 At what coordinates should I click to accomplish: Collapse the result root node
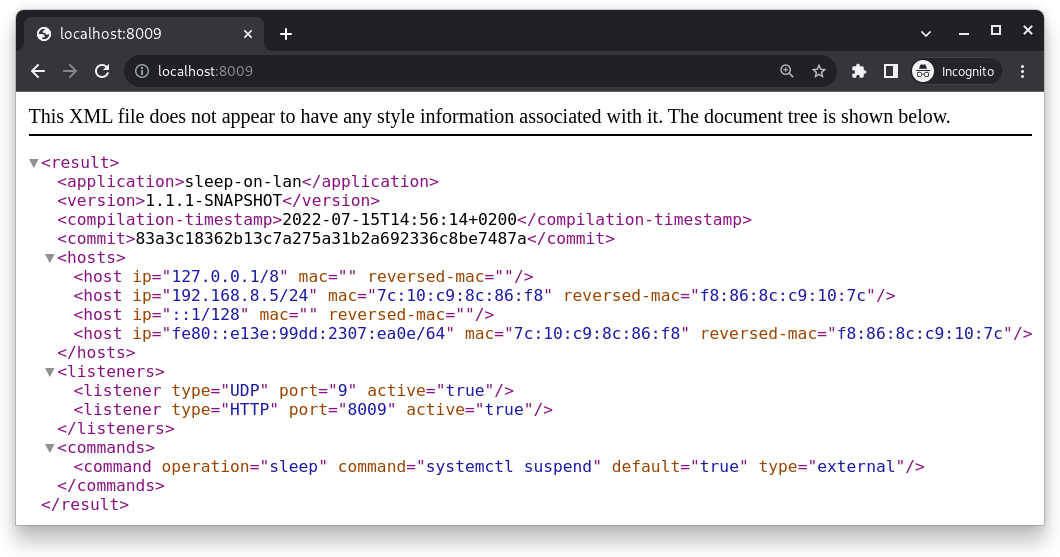pyautogui.click(x=34, y=163)
